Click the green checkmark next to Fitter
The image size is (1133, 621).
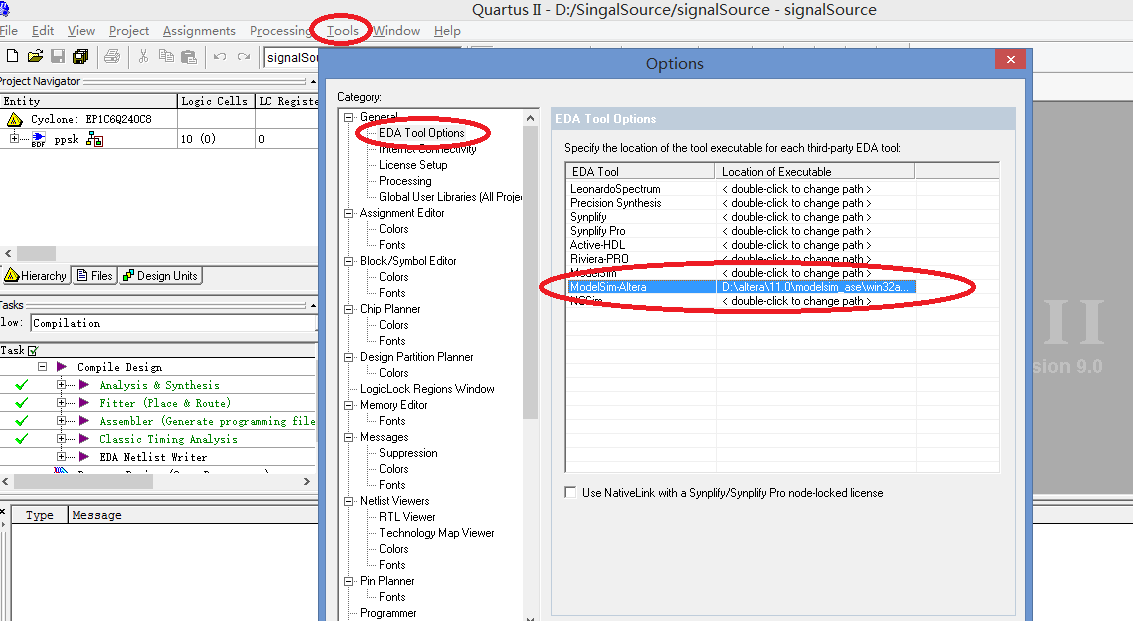pos(22,403)
